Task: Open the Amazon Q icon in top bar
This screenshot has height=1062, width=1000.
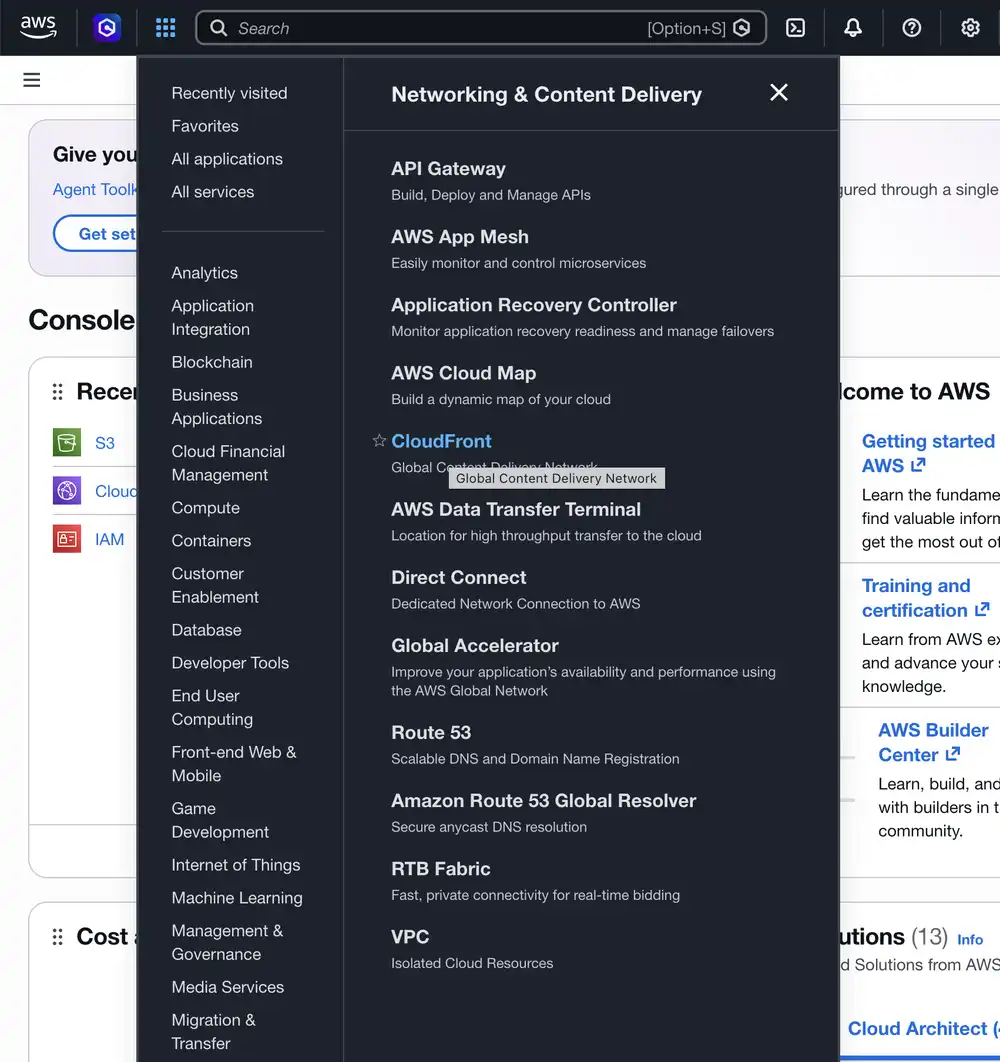Action: 107,28
